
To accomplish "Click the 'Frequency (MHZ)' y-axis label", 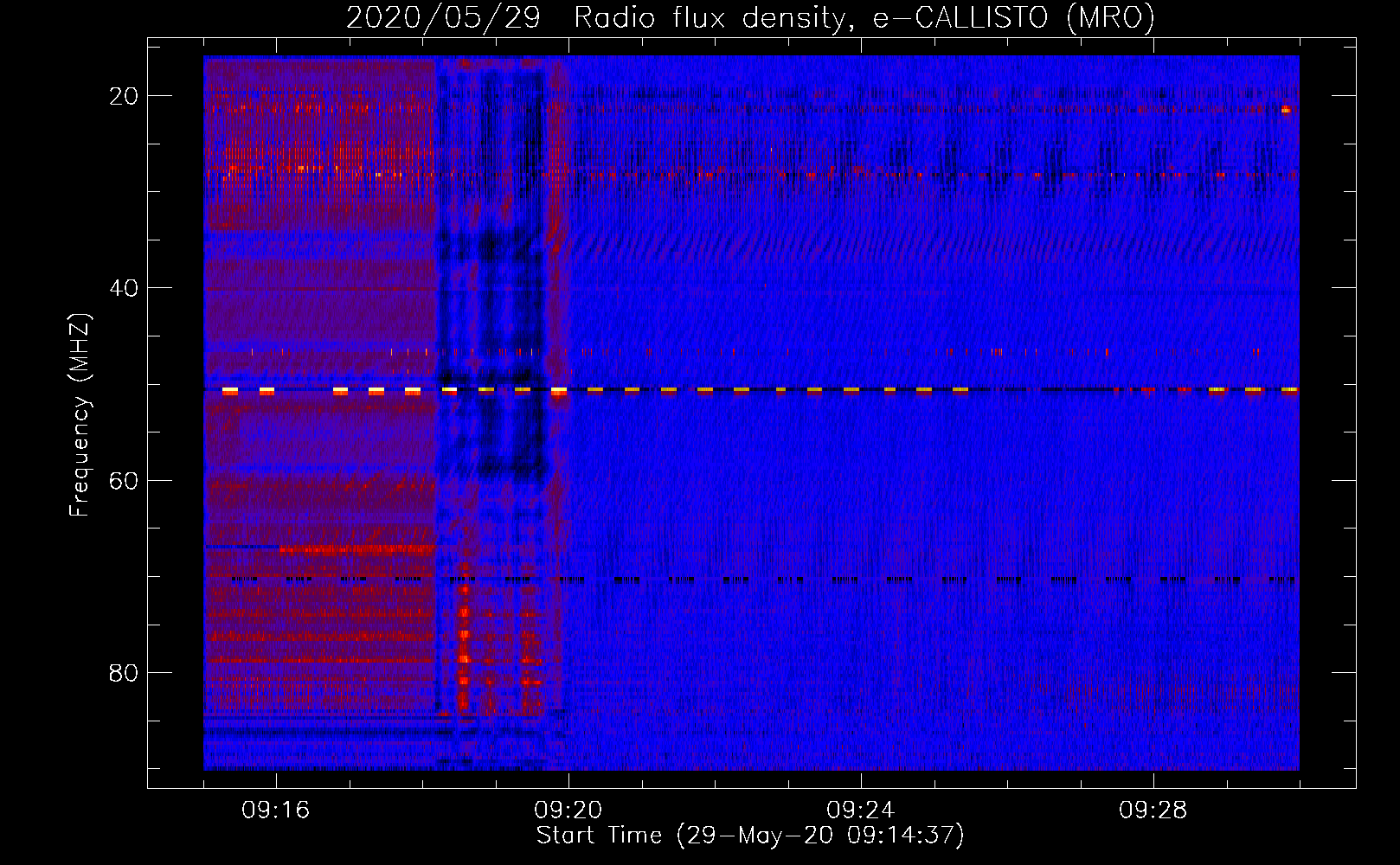I will pyautogui.click(x=80, y=415).
